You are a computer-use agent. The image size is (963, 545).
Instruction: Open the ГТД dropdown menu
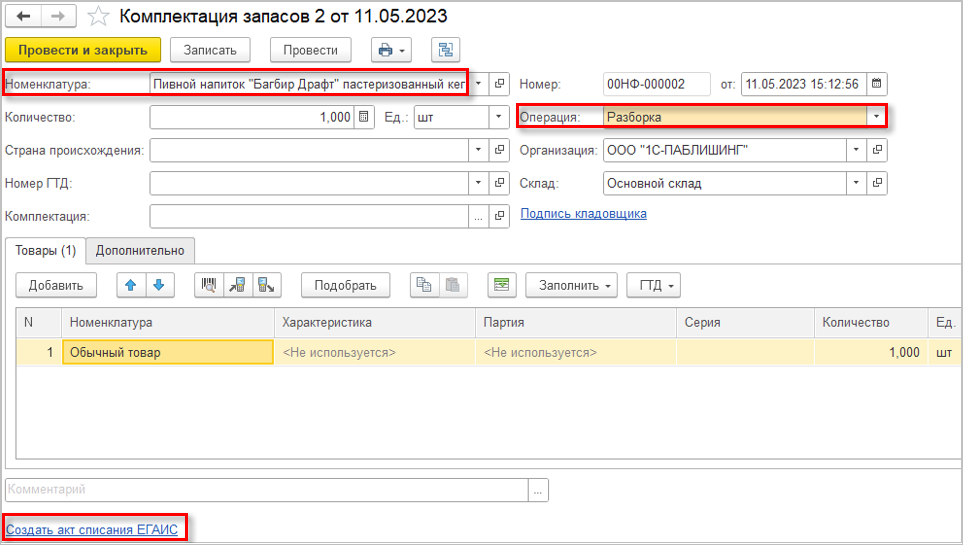[653, 285]
